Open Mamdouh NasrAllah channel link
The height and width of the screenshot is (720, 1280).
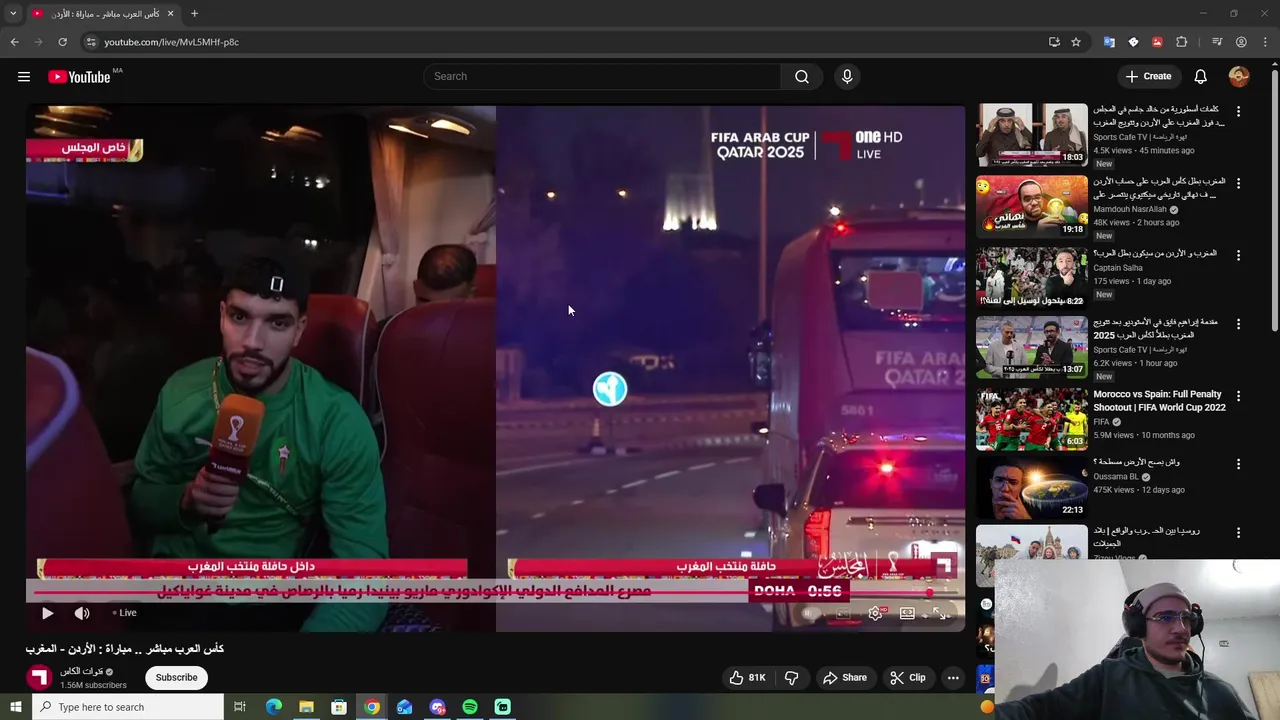click(1130, 210)
